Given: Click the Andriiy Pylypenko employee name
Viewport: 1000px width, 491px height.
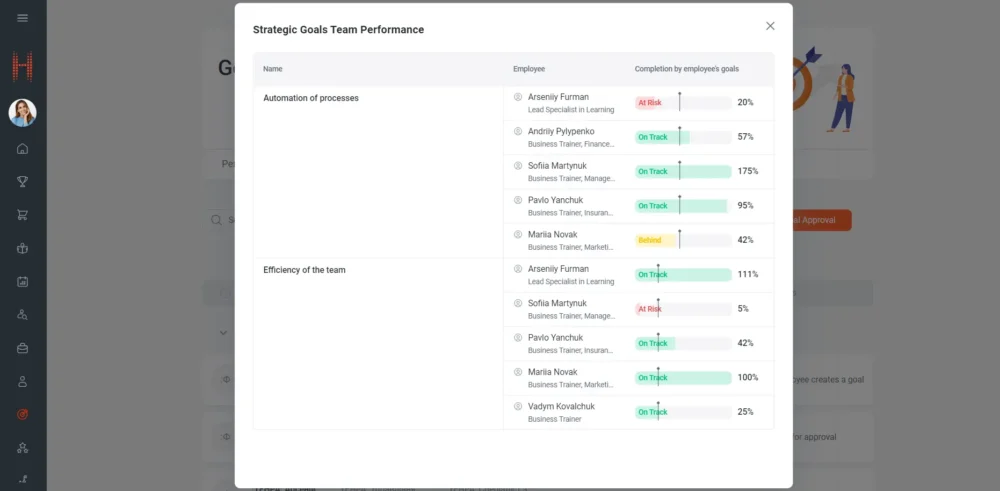Looking at the screenshot, I should click(560, 131).
